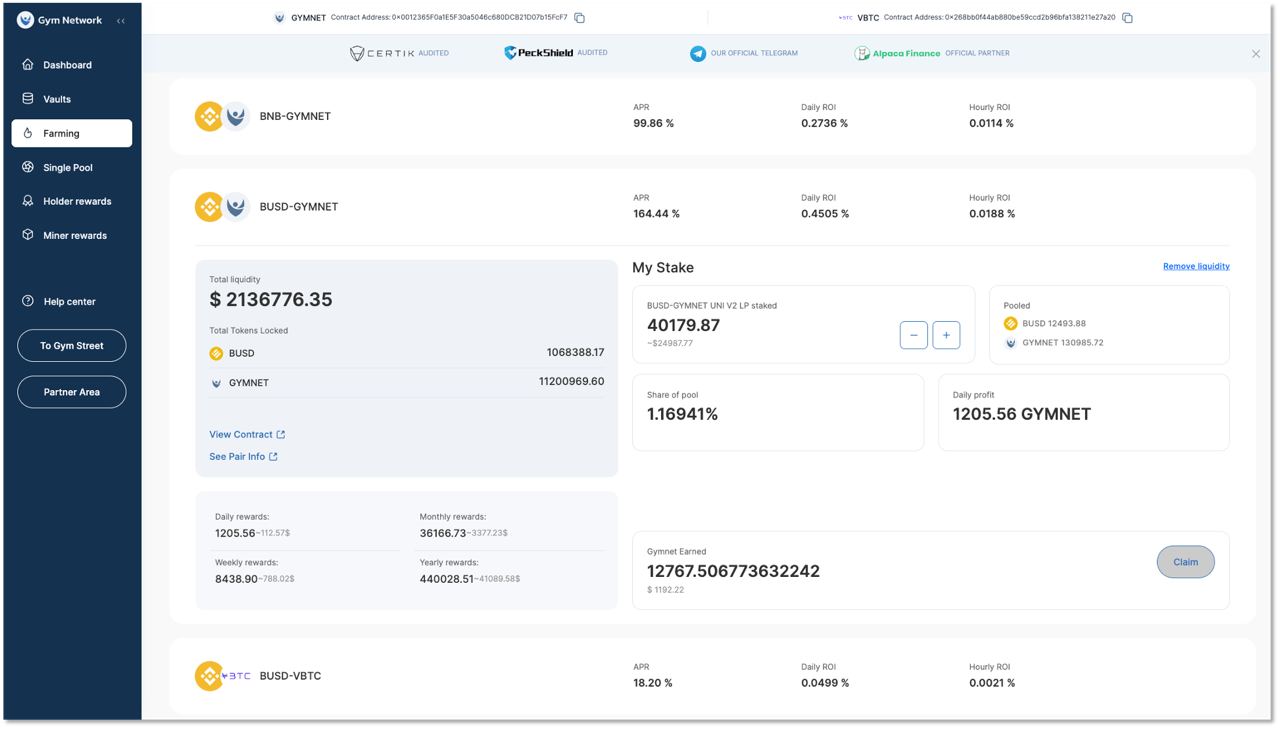This screenshot has height=729, width=1280.
Task: Click the Remove liquidity link
Action: click(x=1196, y=267)
